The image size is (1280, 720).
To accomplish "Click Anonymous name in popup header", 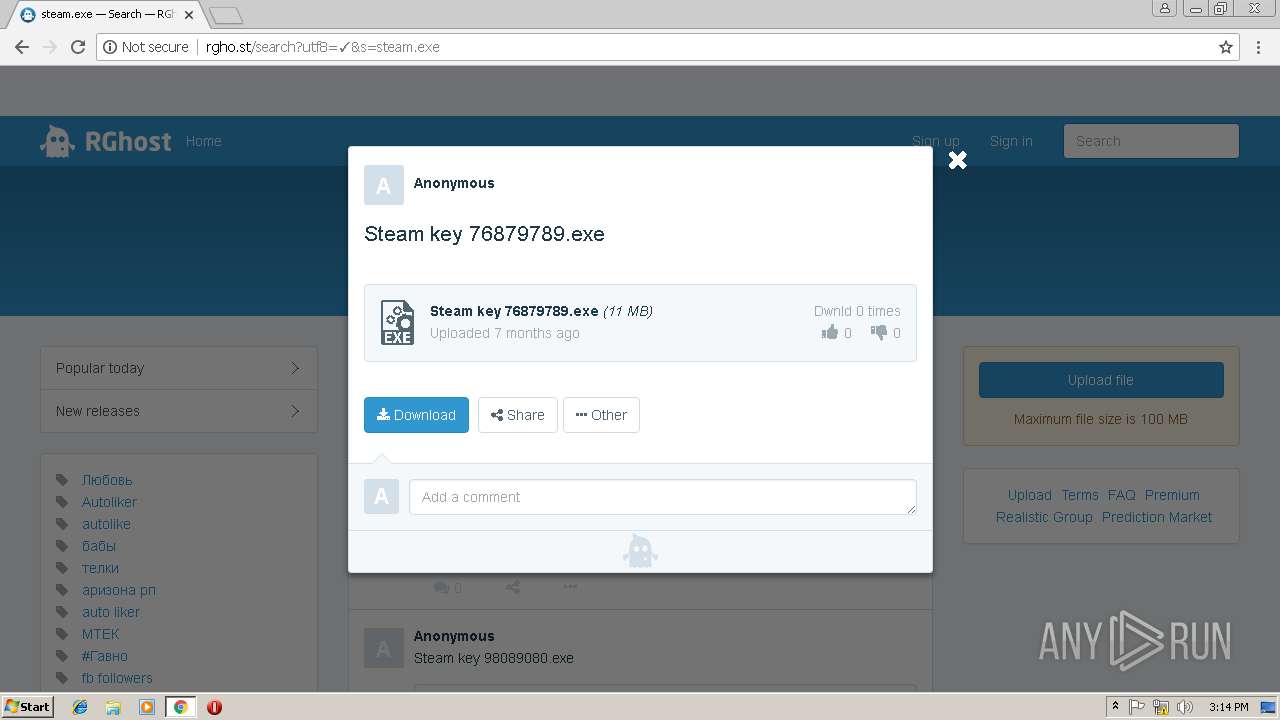I will [454, 183].
